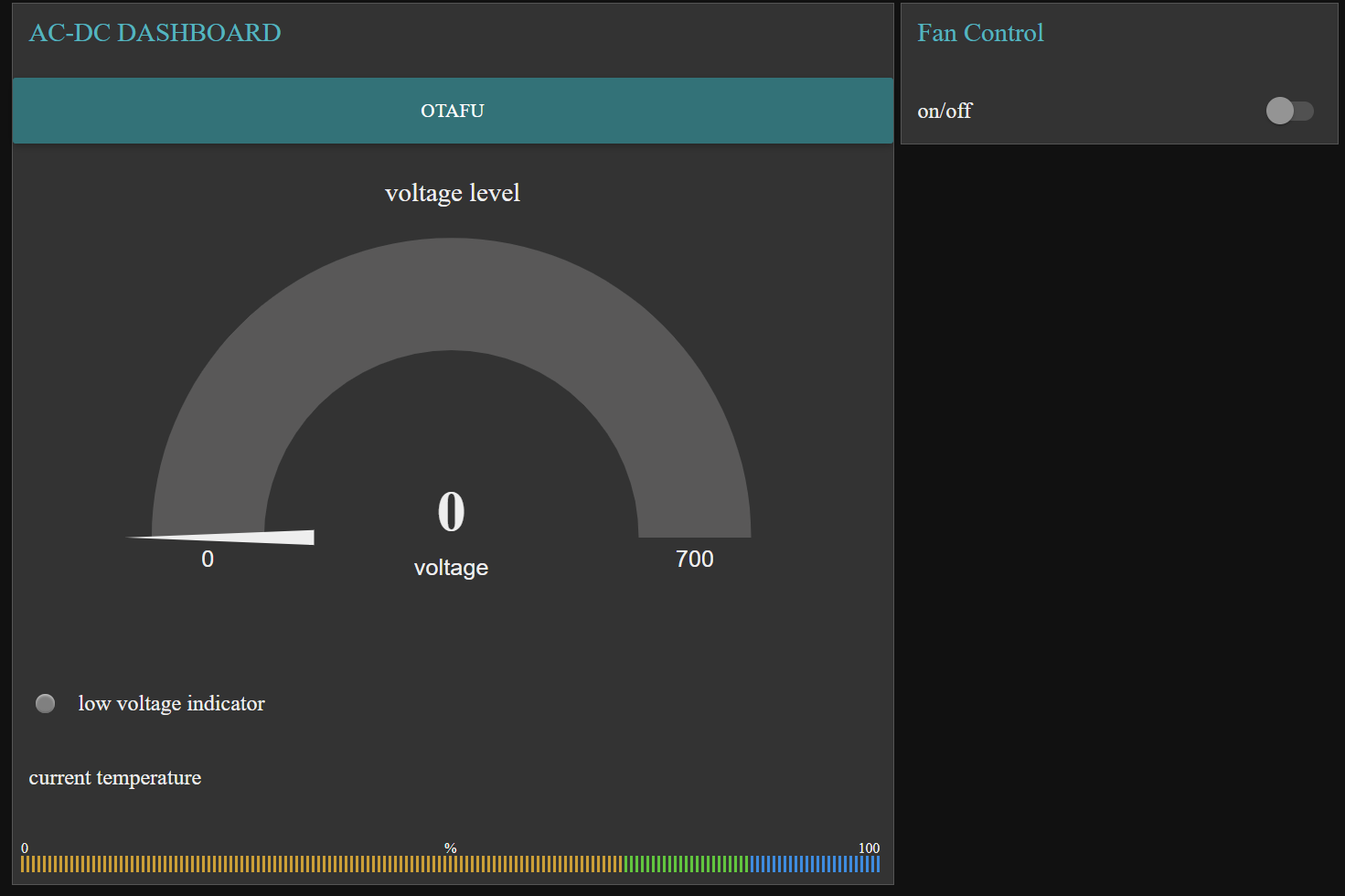Click the gauge minimum label 0
The width and height of the screenshot is (1345, 896).
click(x=208, y=559)
